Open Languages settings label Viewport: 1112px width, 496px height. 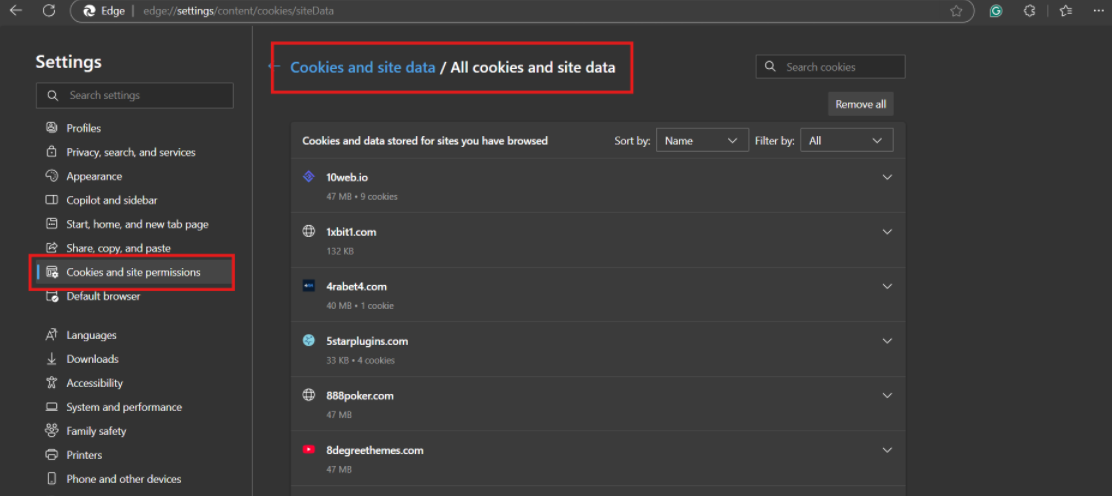point(91,335)
